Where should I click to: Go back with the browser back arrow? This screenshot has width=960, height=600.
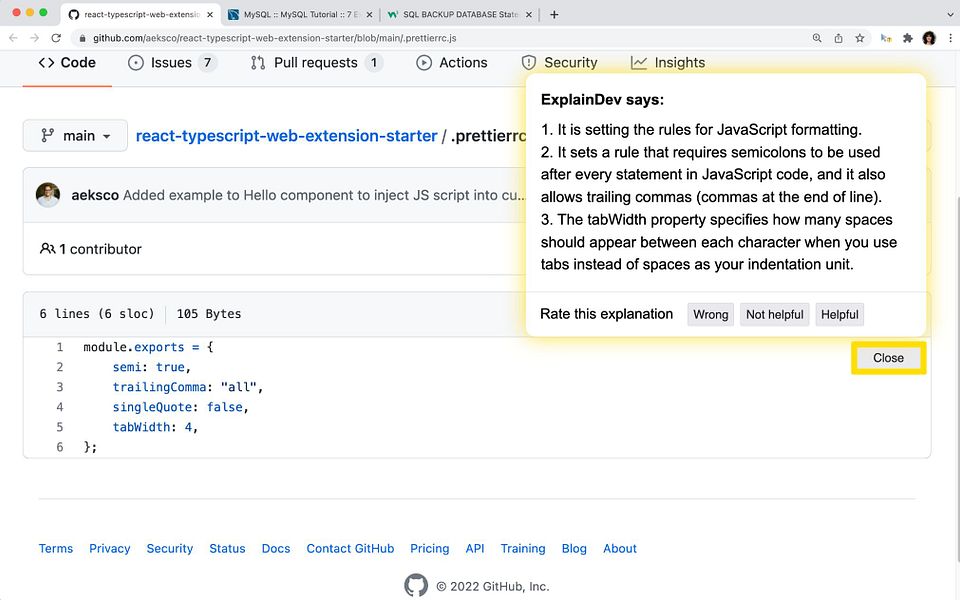(x=13, y=38)
